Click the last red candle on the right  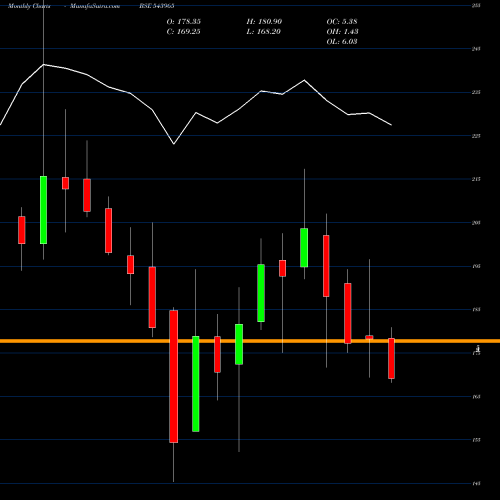point(391,358)
